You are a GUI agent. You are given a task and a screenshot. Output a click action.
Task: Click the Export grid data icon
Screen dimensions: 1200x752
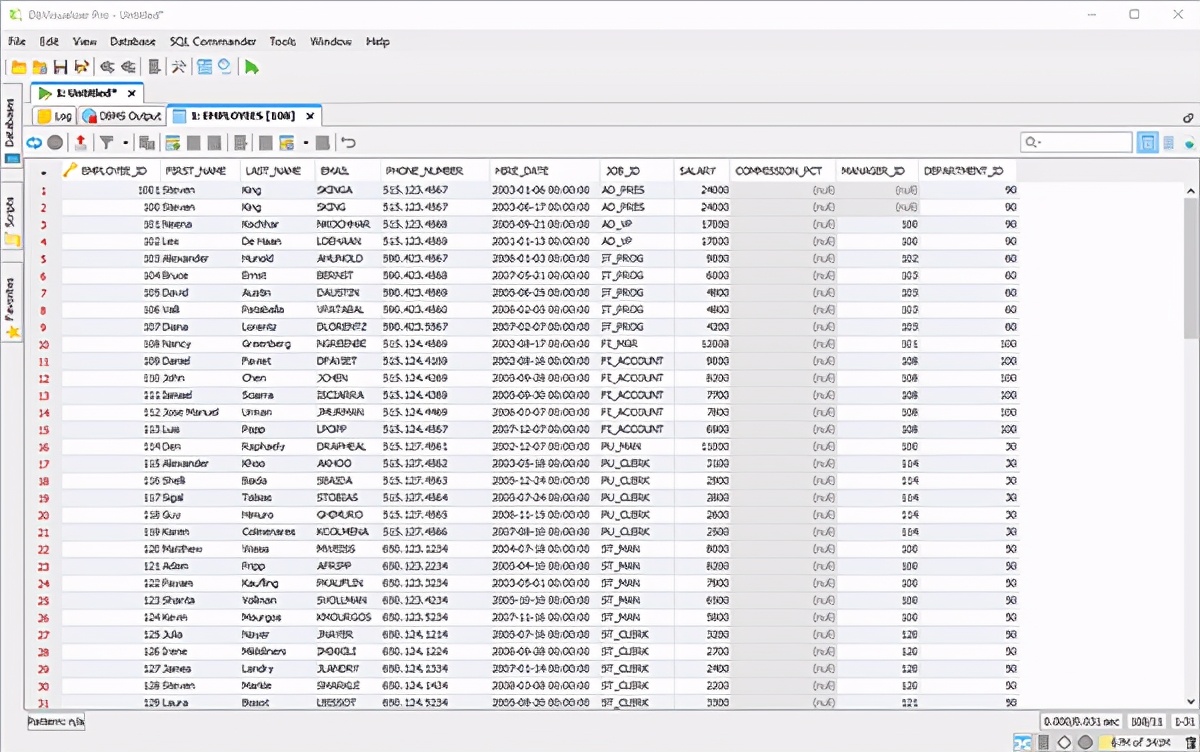[x=81, y=143]
